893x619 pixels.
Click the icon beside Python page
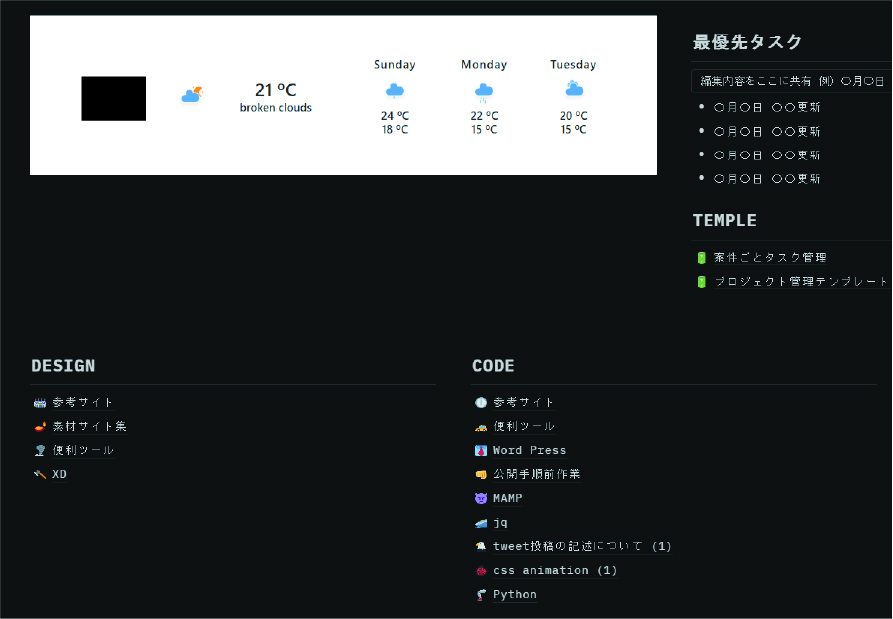click(481, 595)
